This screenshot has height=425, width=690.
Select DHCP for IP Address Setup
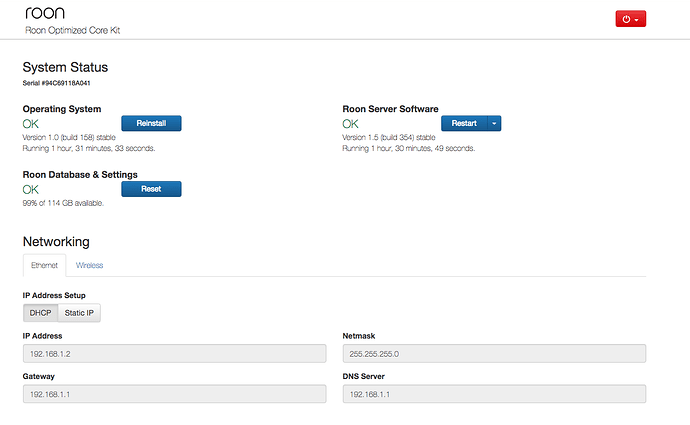(40, 313)
